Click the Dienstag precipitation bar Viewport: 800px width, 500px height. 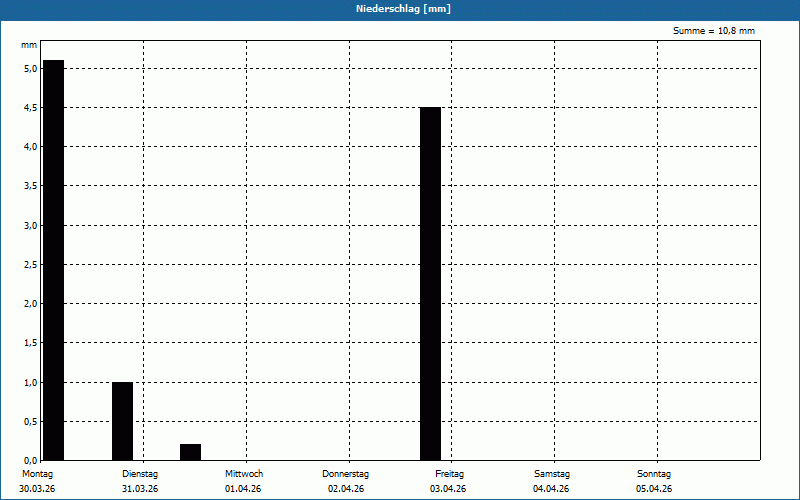click(x=122, y=421)
